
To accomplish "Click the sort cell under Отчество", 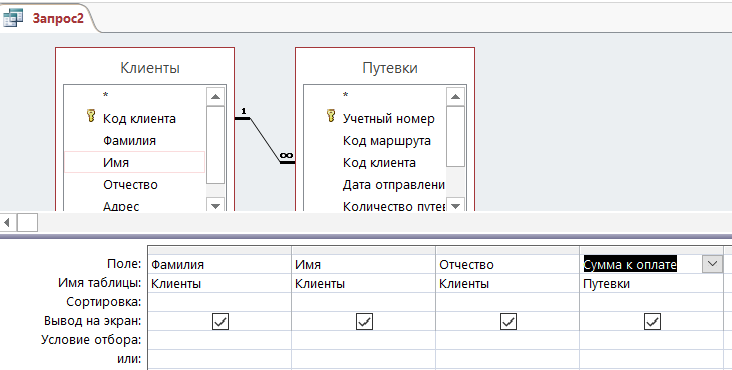I will pos(507,302).
